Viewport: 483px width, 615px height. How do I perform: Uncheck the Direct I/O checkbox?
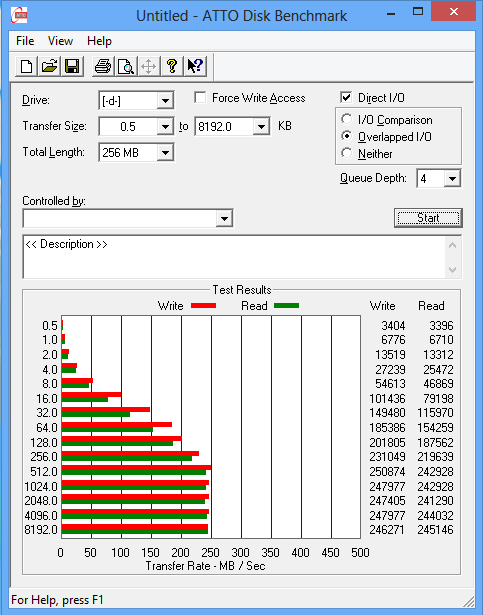click(346, 97)
